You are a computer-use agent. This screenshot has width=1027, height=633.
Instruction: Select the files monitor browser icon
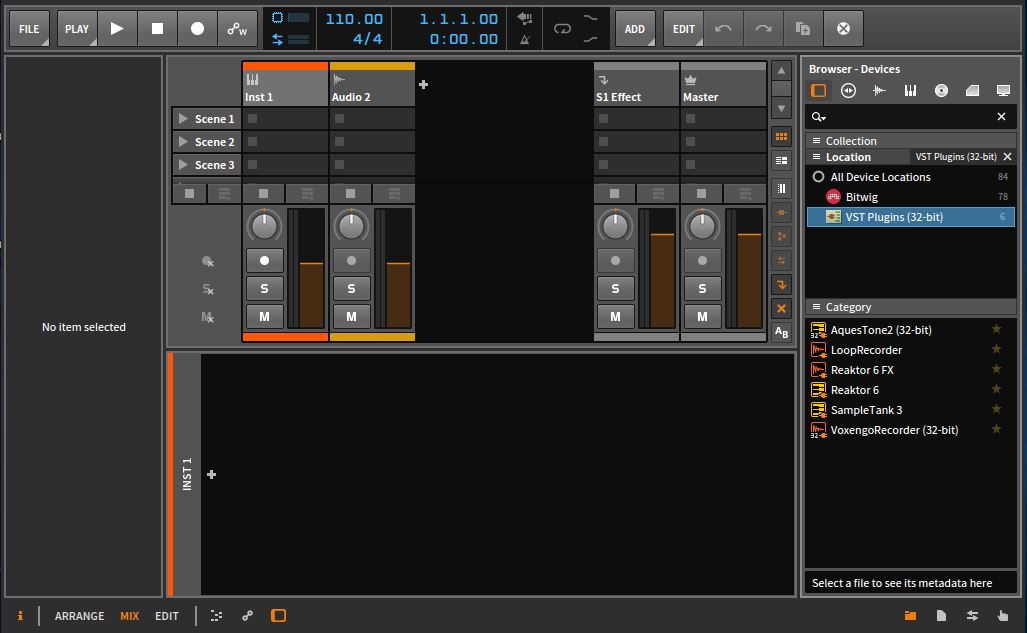tap(1003, 90)
